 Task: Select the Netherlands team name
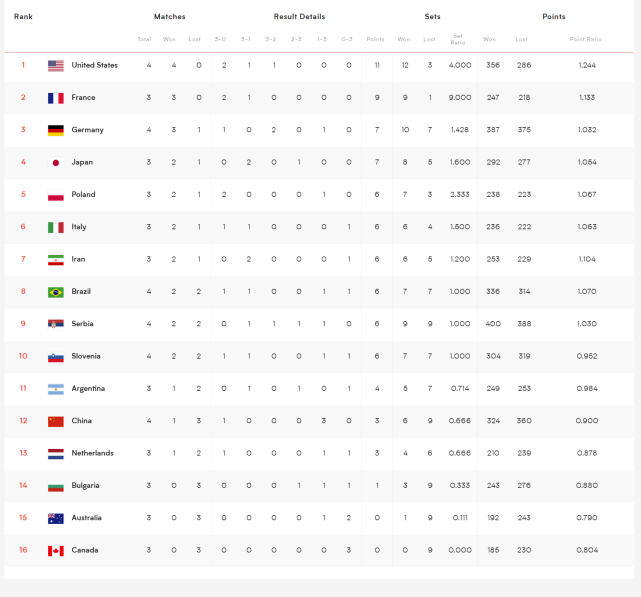tap(92, 453)
